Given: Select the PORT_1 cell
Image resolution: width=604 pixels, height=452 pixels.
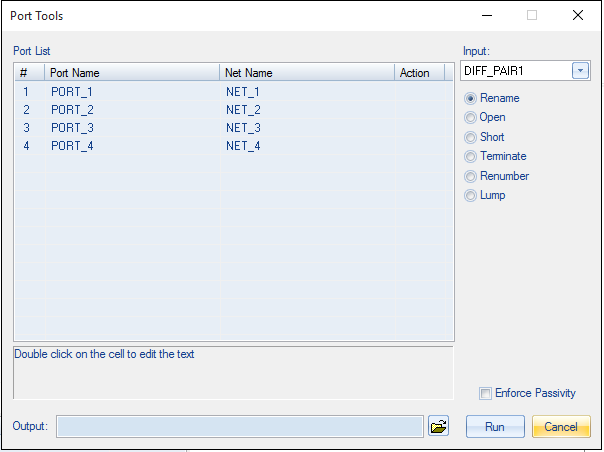Looking at the screenshot, I should (x=72, y=92).
